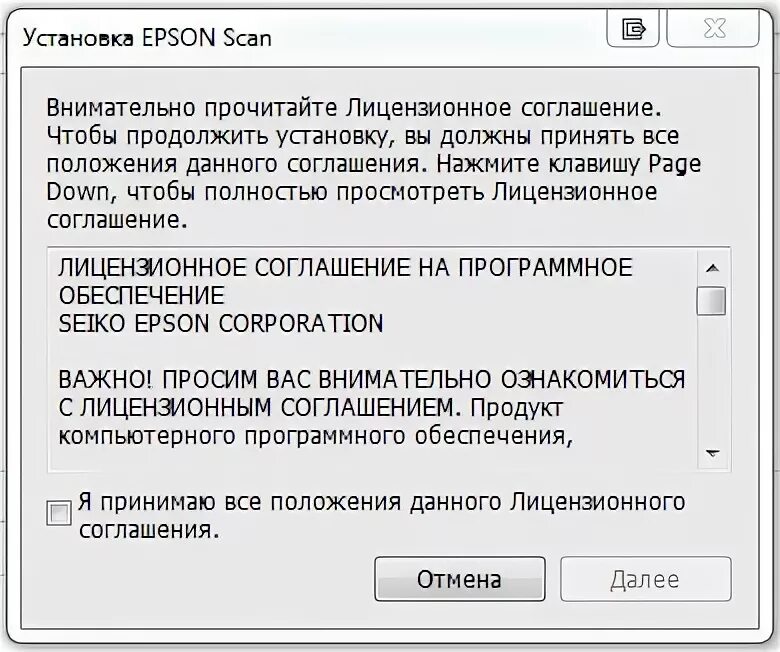Image resolution: width=780 pixels, height=652 pixels.
Task: Click the heading "ЛИЦЕНЗИОННОЕ СОГЛАШЕНИЕ НА ПРОГРАММНОЕ"
Action: pyautogui.click(x=345, y=268)
